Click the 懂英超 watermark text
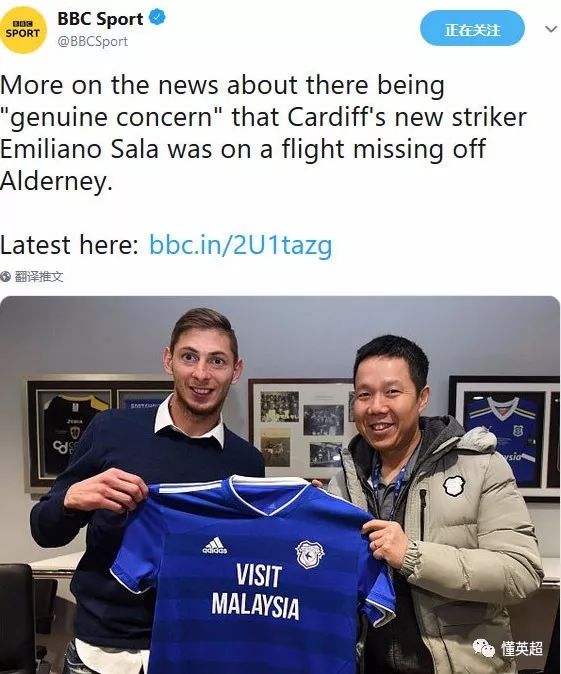Screen dimensions: 561x674 [521, 648]
